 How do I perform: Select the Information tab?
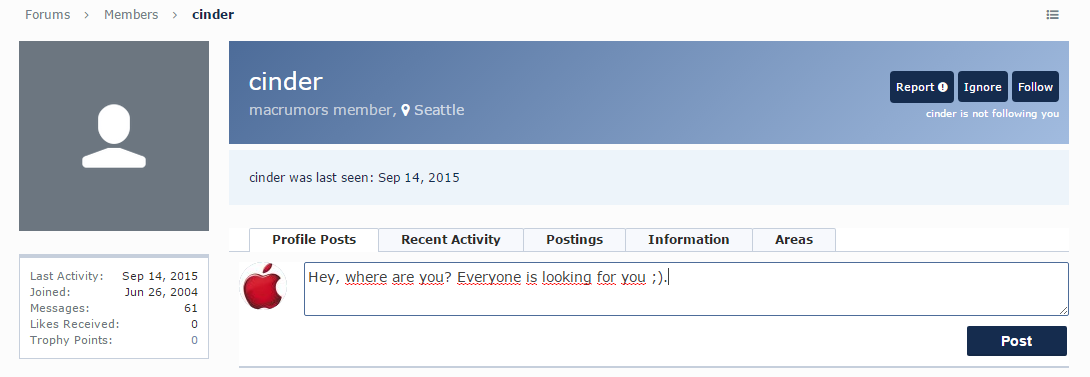689,240
